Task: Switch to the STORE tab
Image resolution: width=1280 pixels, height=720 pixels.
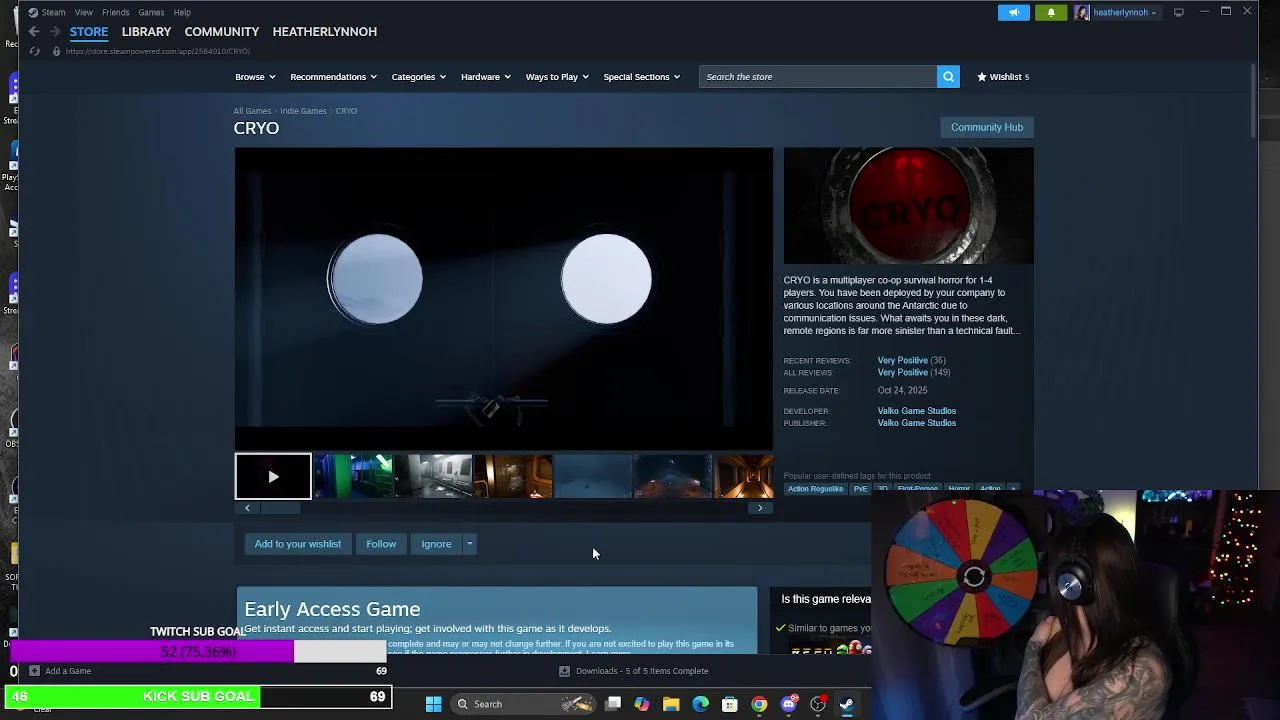Action: click(89, 32)
